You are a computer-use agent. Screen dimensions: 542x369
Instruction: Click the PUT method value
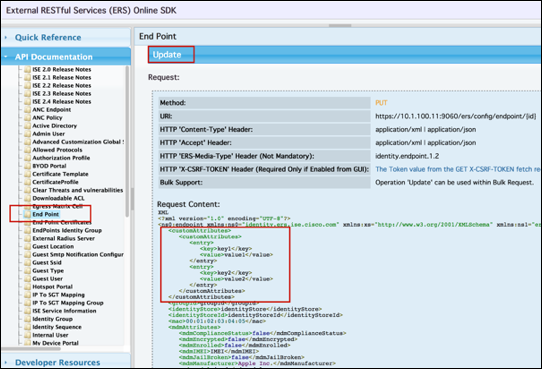click(381, 103)
